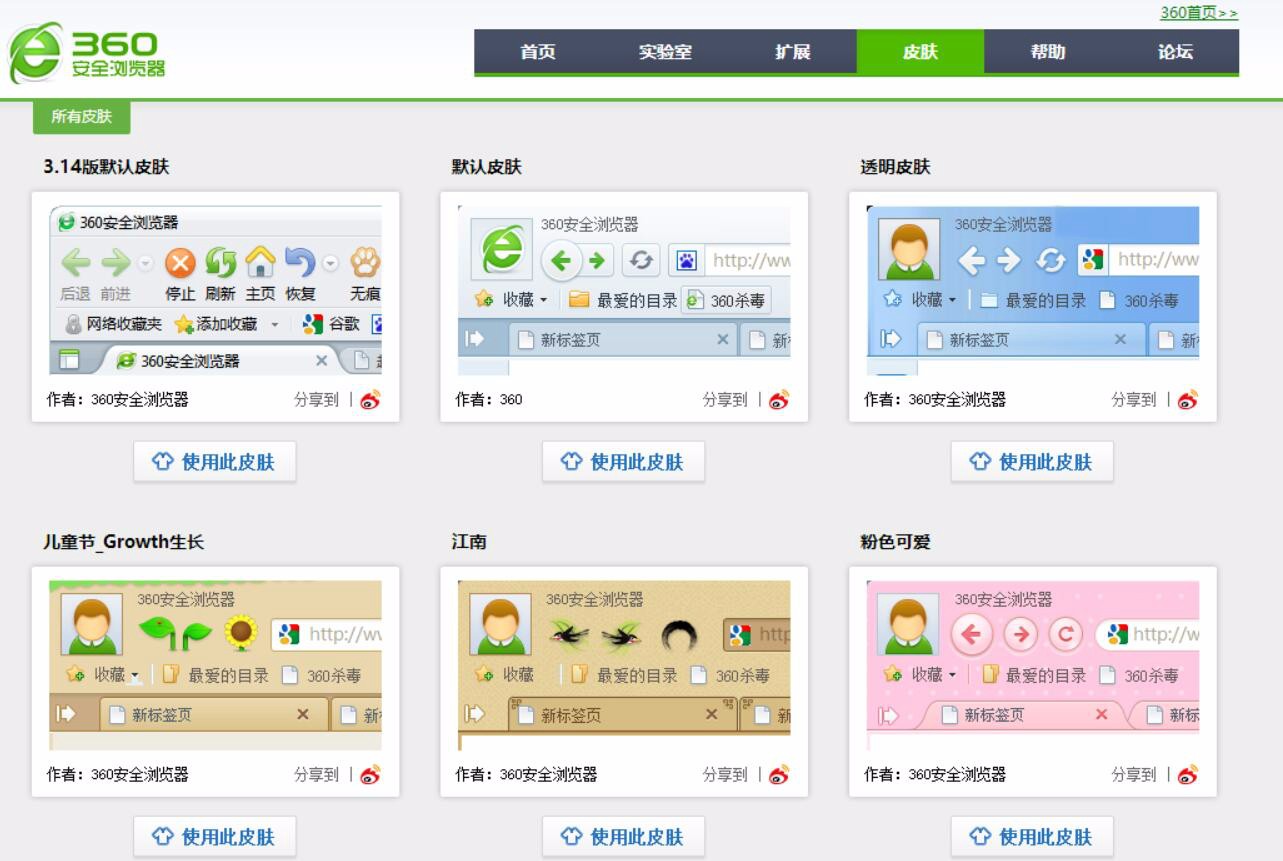The height and width of the screenshot is (861, 1283).
Task: Share 江南 skin to Weibo
Action: click(x=779, y=775)
